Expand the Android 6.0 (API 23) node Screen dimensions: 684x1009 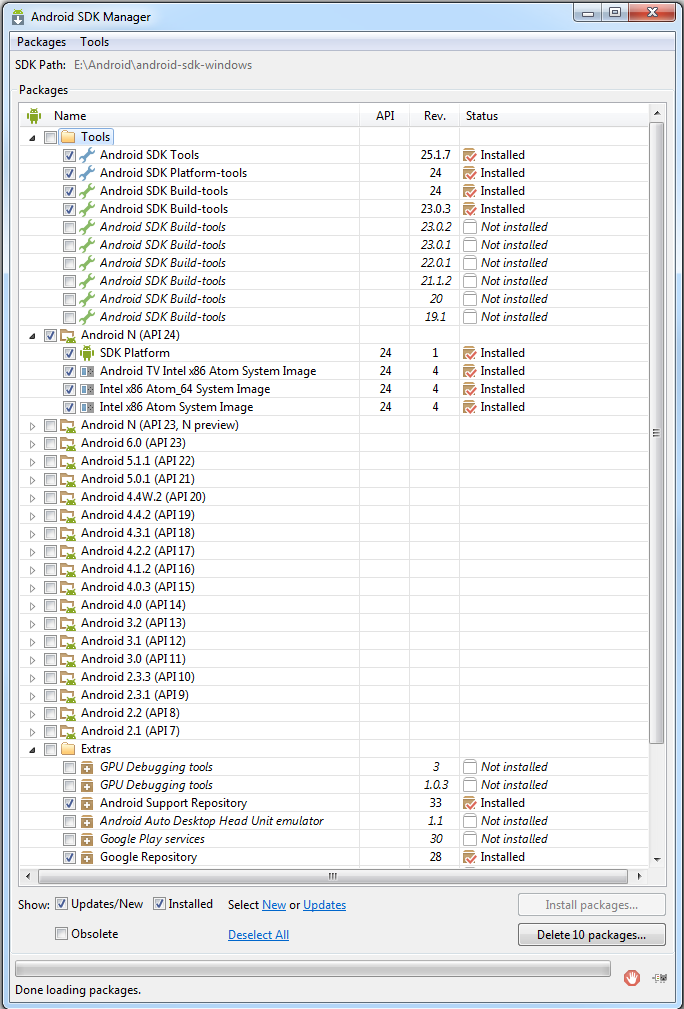click(x=33, y=443)
